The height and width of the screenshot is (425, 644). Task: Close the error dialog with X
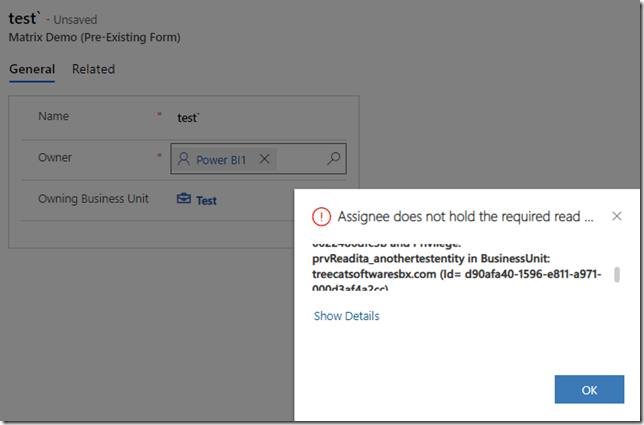click(616, 216)
